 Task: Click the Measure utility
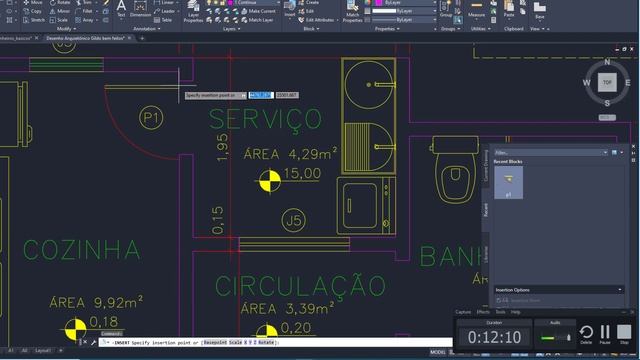click(476, 10)
